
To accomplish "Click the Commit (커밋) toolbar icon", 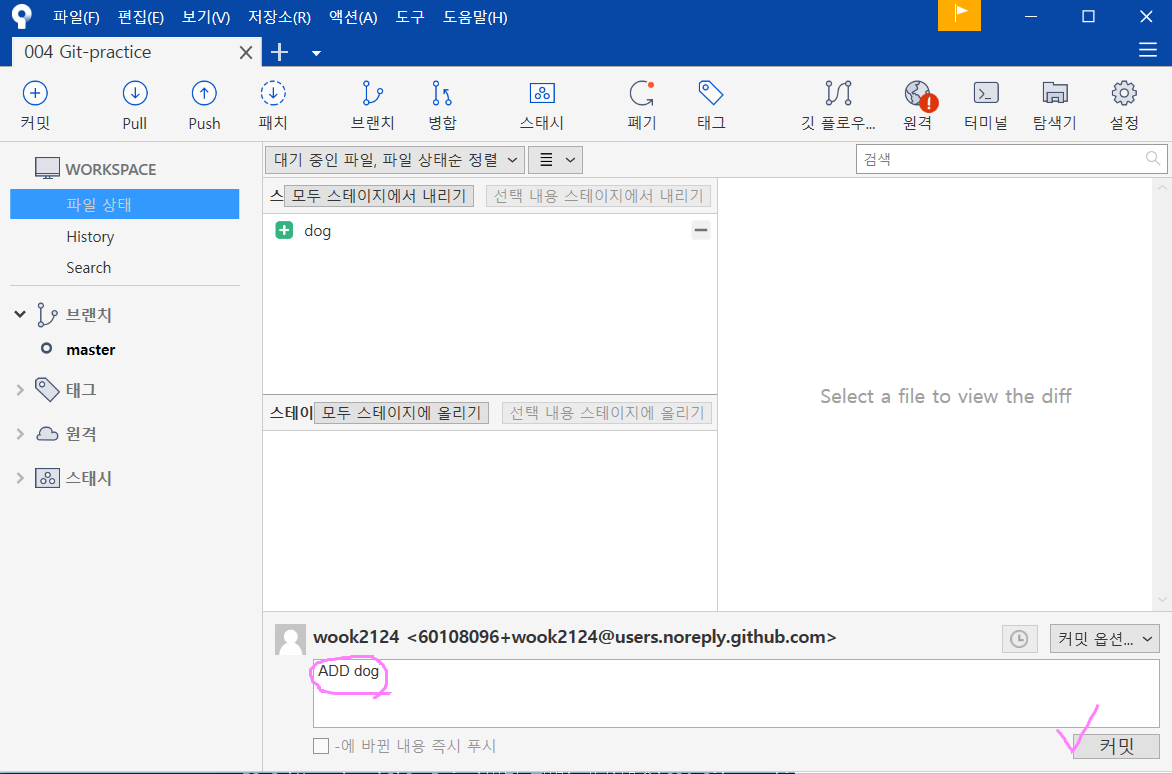I will 35,93.
